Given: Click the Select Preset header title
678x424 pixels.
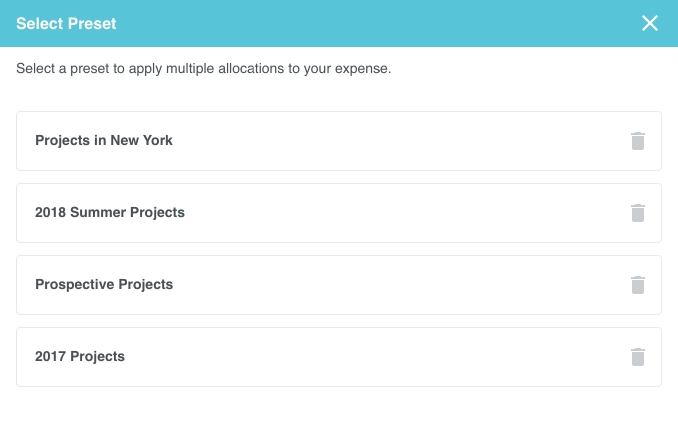Looking at the screenshot, I should pos(66,23).
